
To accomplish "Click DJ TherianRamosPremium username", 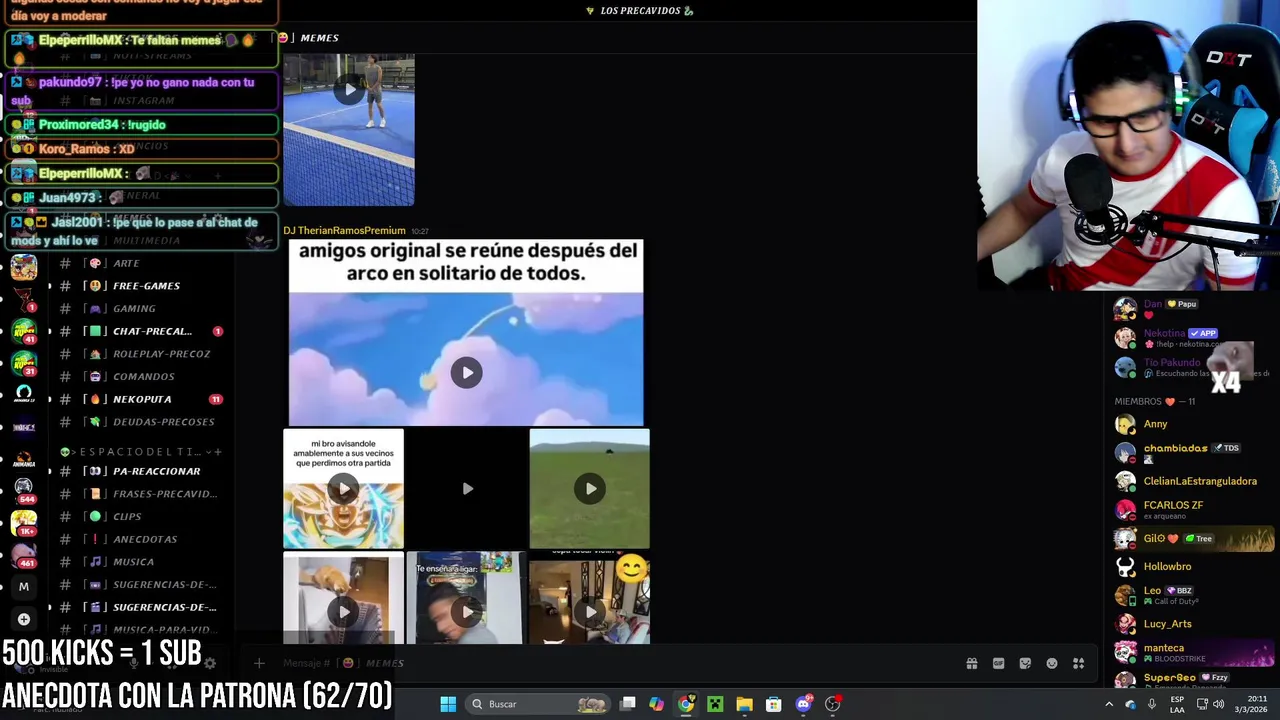I will 344,231.
